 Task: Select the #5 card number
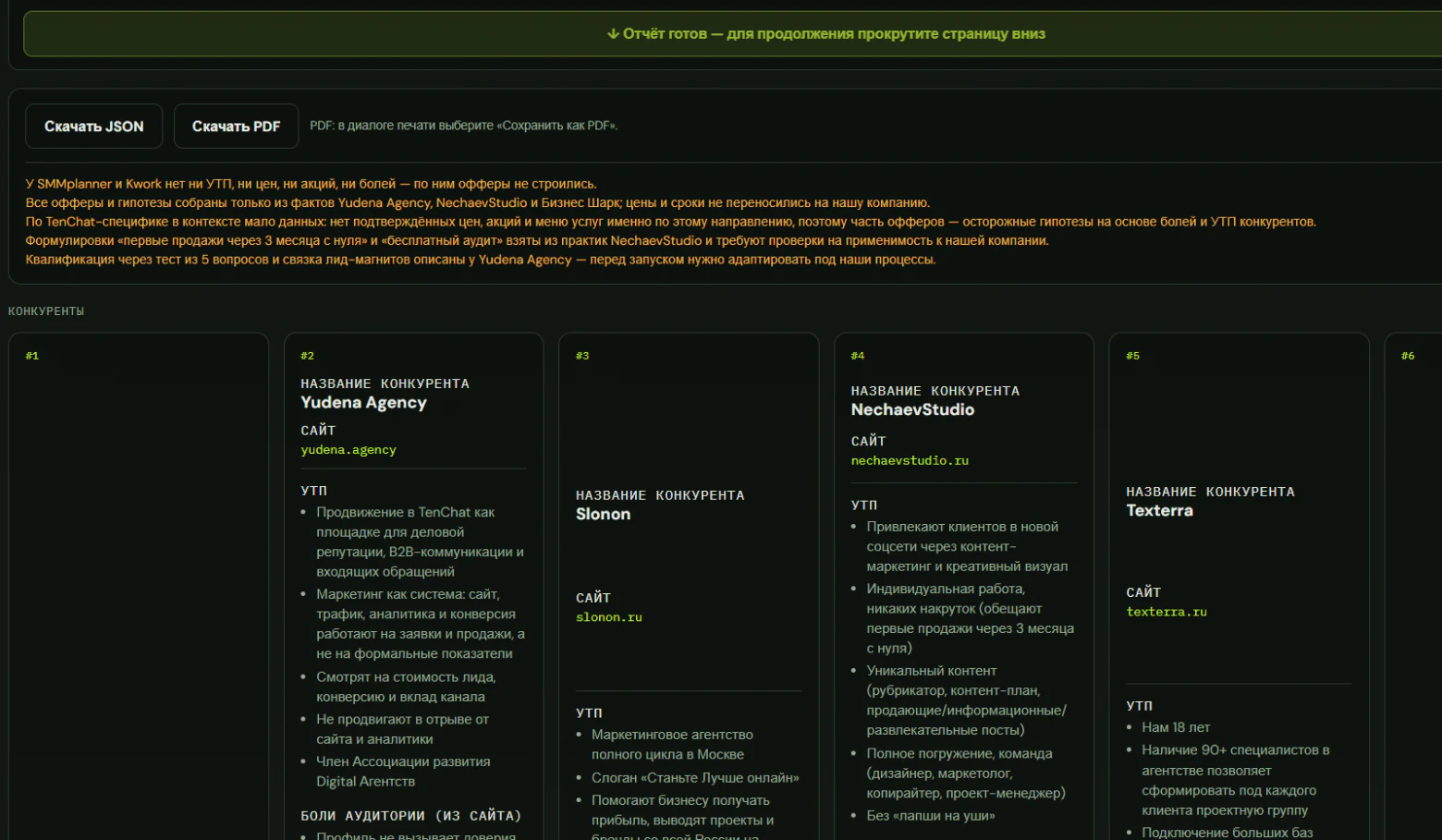[x=1133, y=356]
